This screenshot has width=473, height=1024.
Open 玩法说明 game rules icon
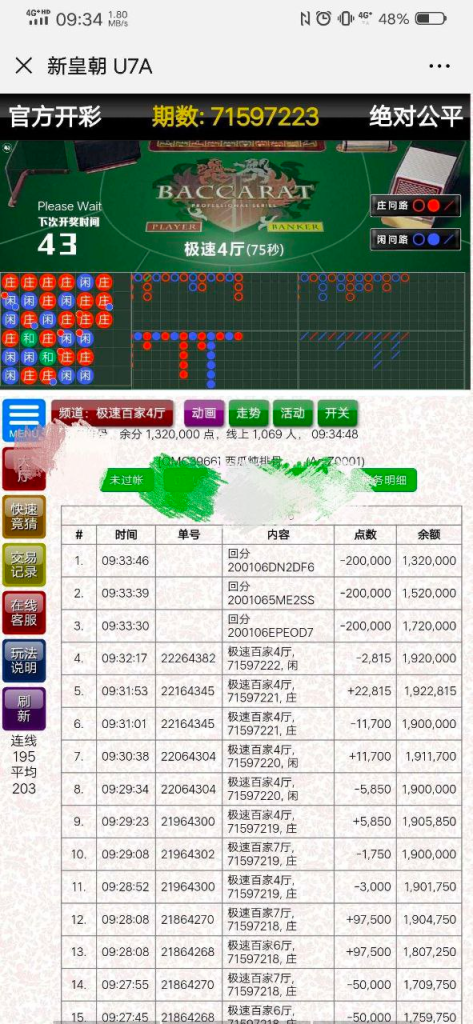click(24, 660)
